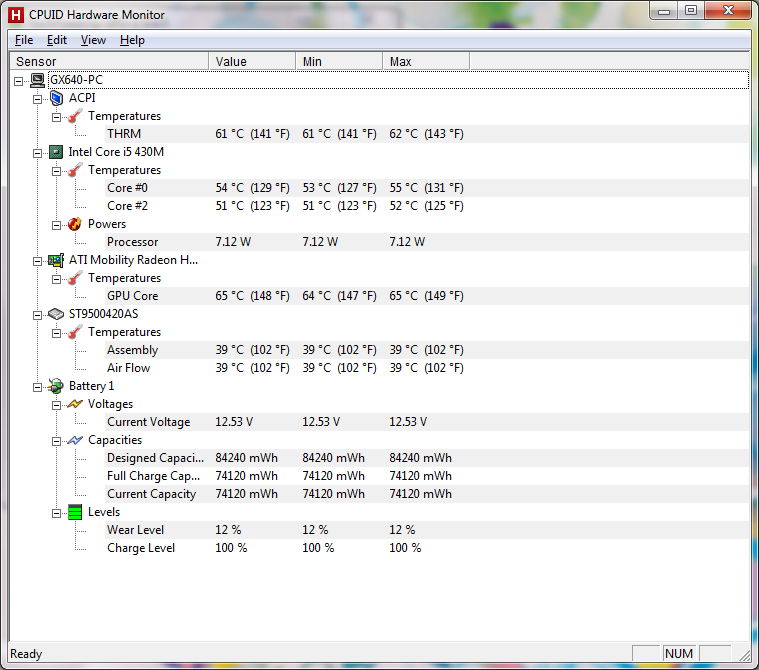Collapse the ATI Mobility Radeon node
Image resolution: width=759 pixels, height=670 pixels.
click(x=37, y=261)
